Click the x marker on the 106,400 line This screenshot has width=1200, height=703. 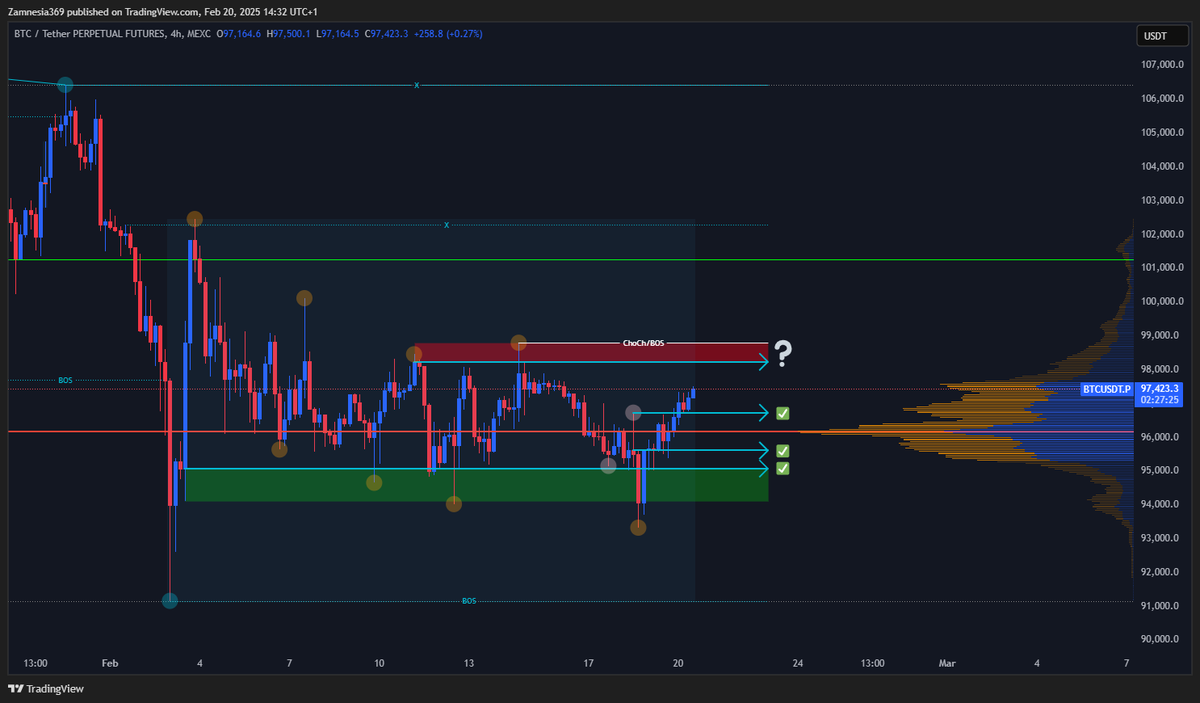coord(417,86)
